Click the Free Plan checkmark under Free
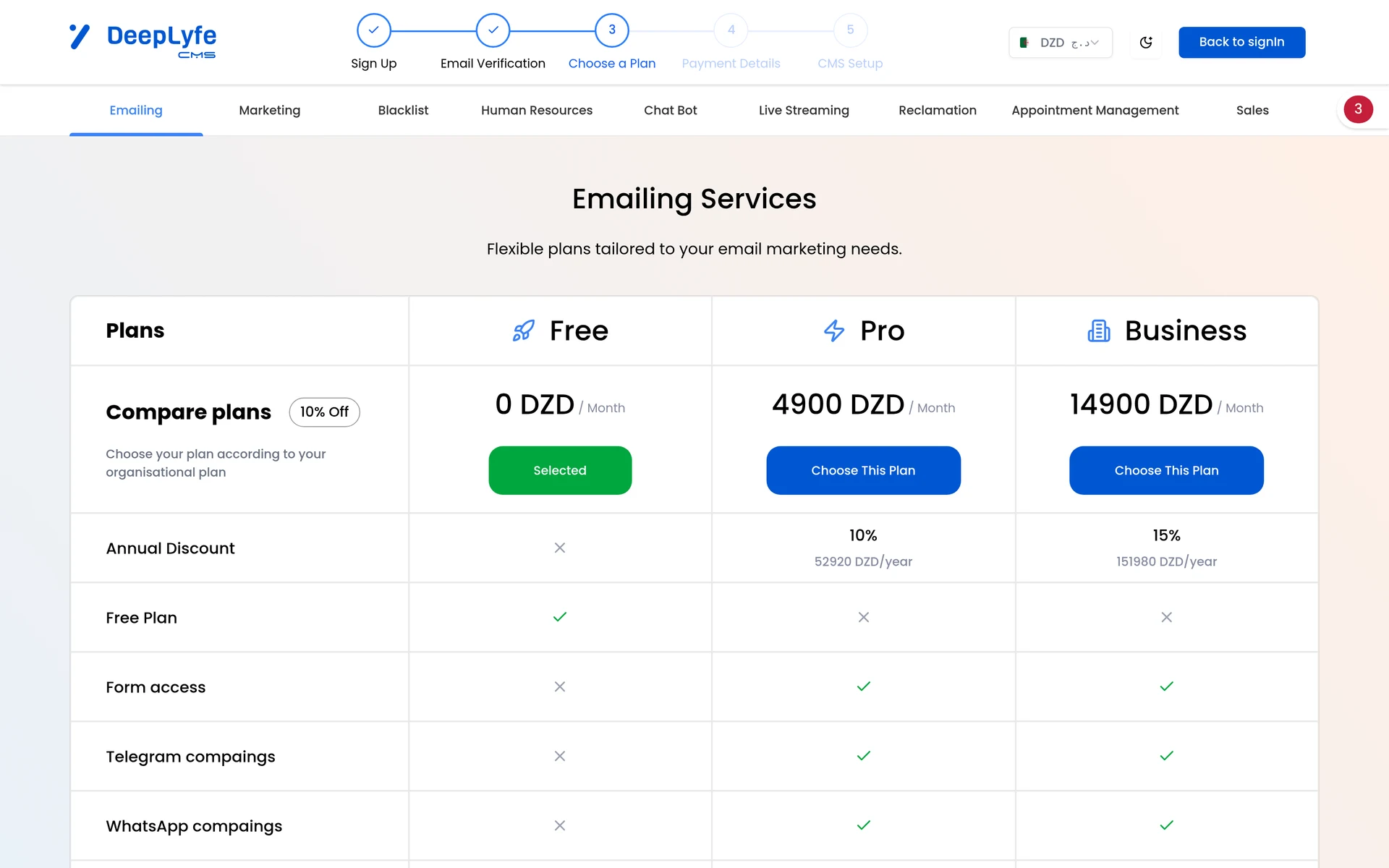 click(x=560, y=617)
